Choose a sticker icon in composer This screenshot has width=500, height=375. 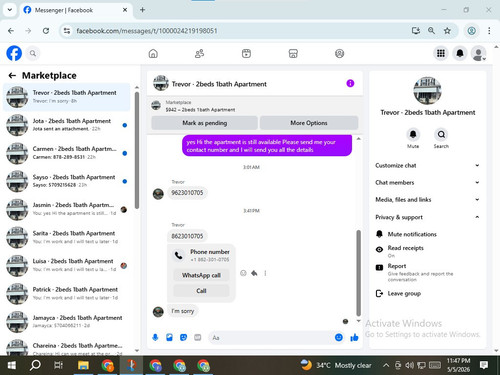click(183, 338)
